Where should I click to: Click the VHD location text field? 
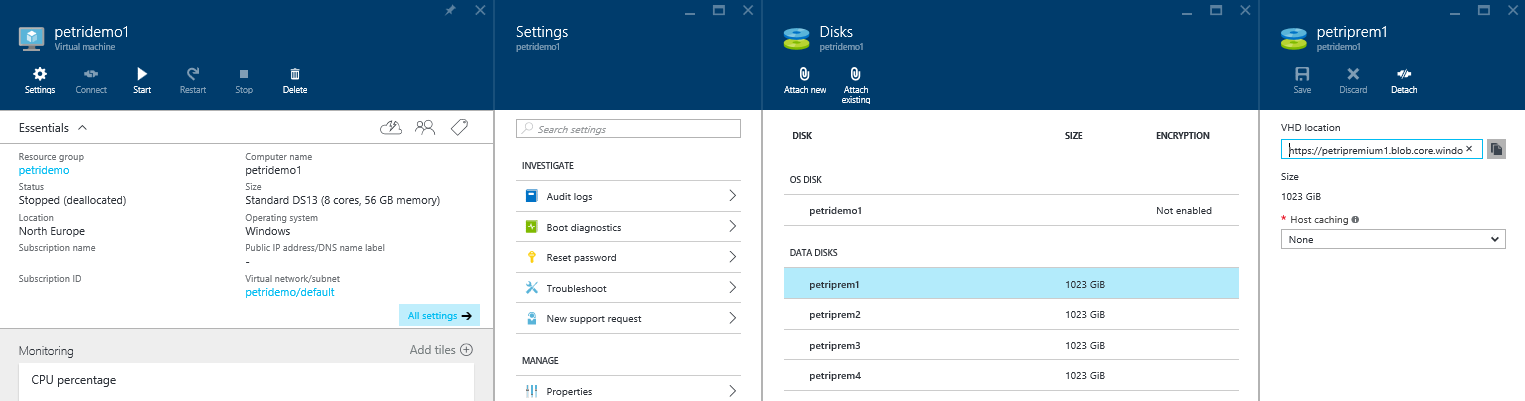coord(1381,150)
